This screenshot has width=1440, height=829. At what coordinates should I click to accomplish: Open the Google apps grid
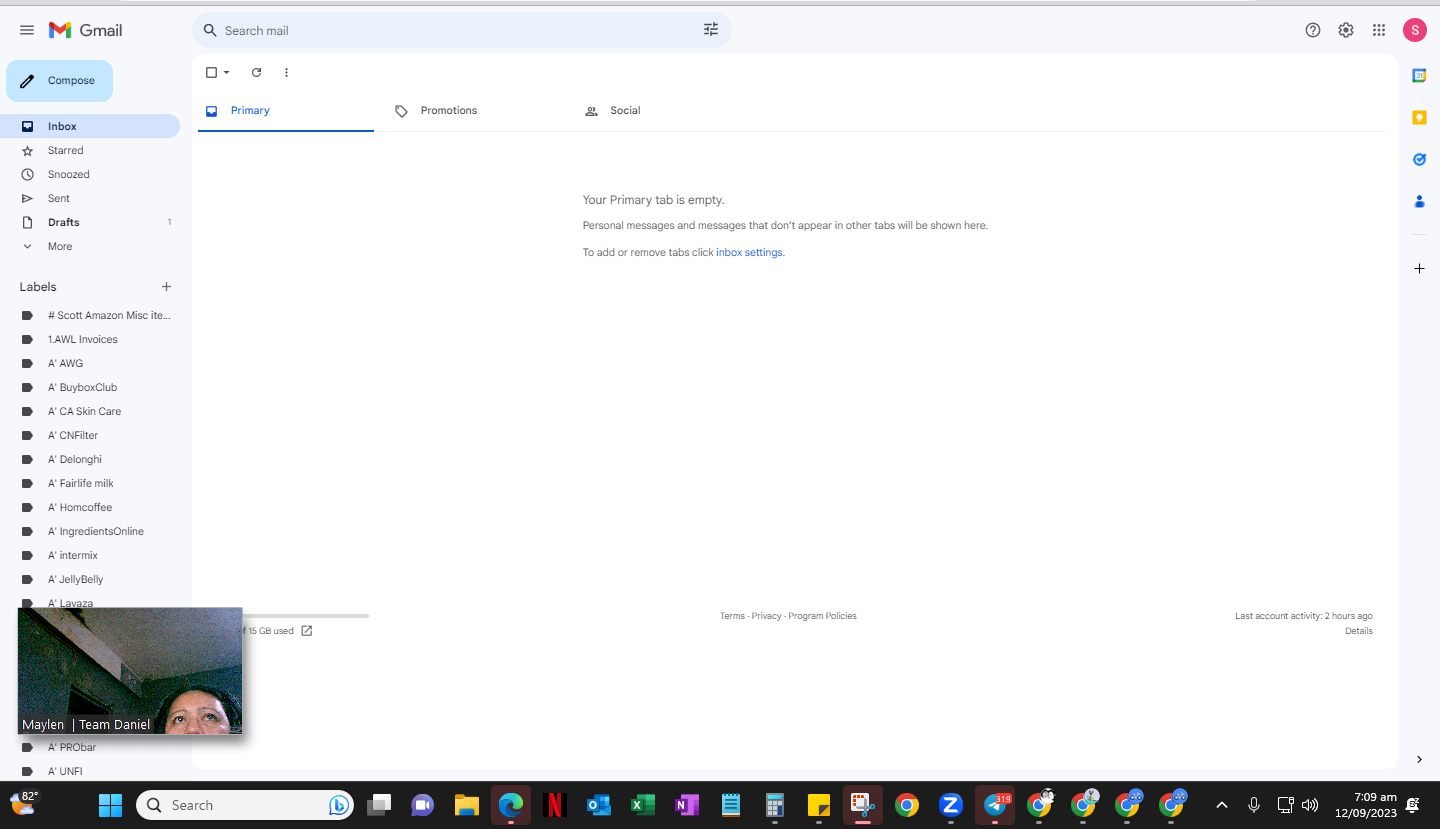(1379, 30)
